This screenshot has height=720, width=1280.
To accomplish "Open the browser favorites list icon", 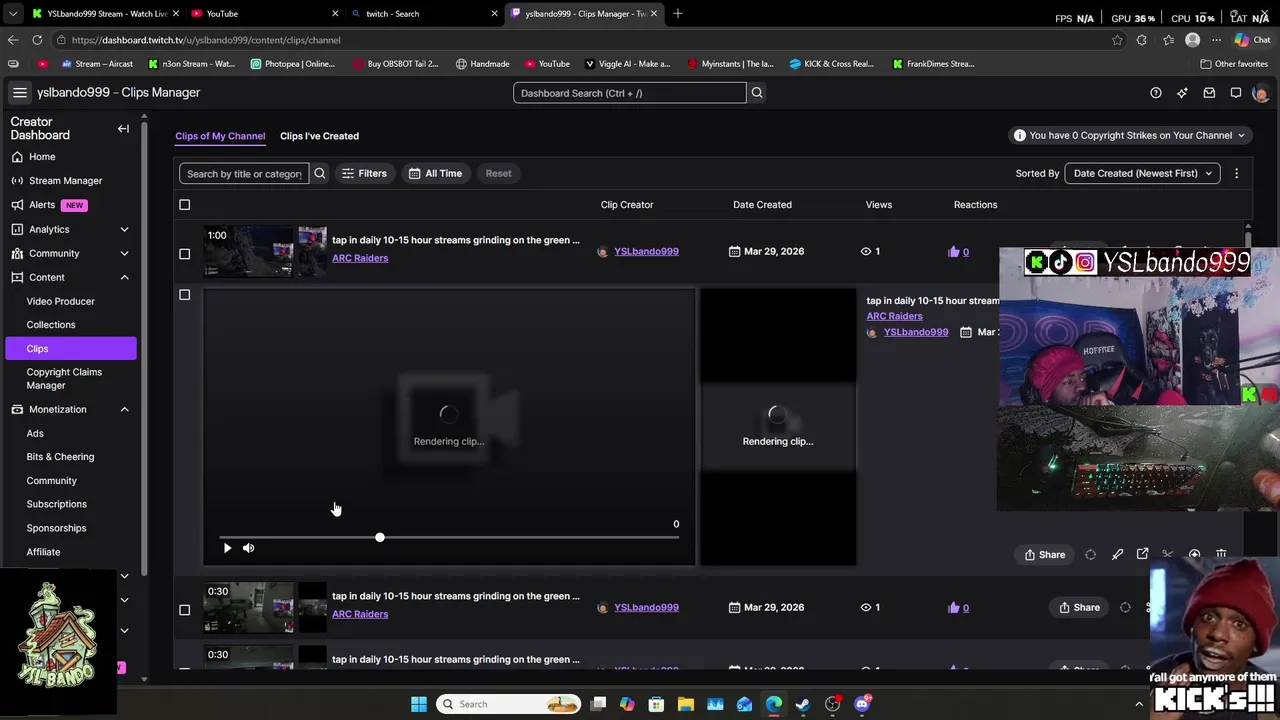I will point(1168,40).
